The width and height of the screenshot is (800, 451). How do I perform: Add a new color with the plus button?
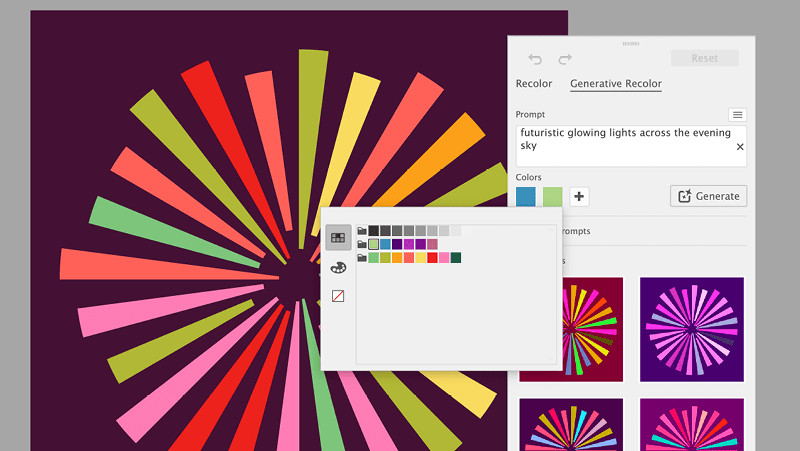click(x=579, y=196)
